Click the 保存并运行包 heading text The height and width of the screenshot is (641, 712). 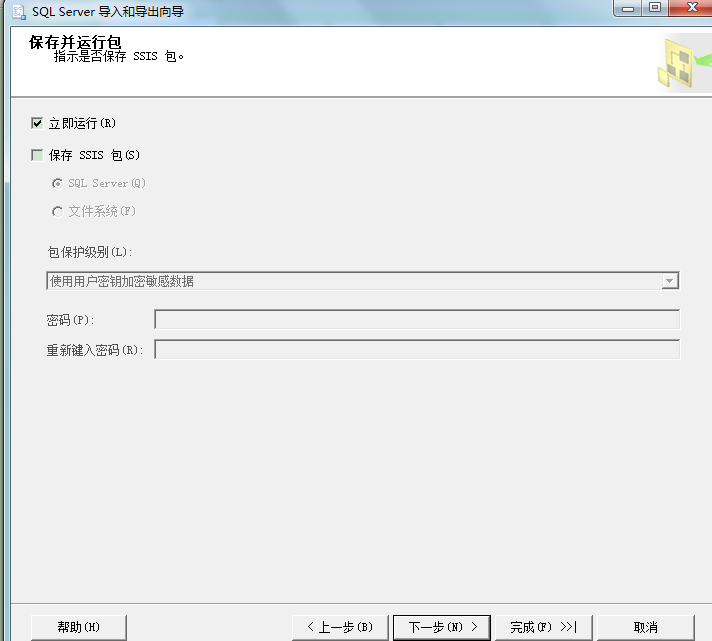pyautogui.click(x=75, y=42)
